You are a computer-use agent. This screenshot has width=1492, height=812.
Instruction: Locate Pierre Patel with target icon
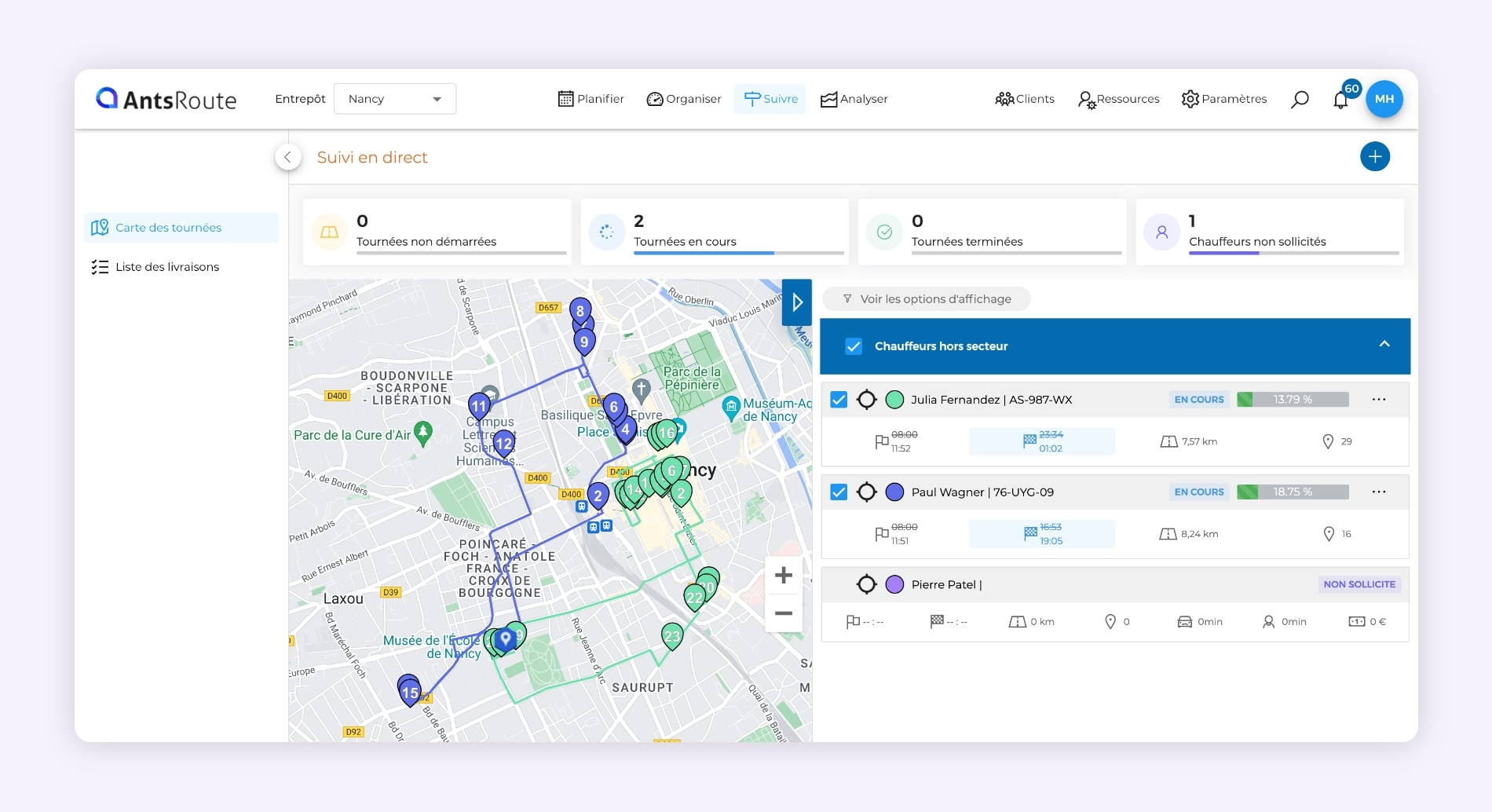866,584
